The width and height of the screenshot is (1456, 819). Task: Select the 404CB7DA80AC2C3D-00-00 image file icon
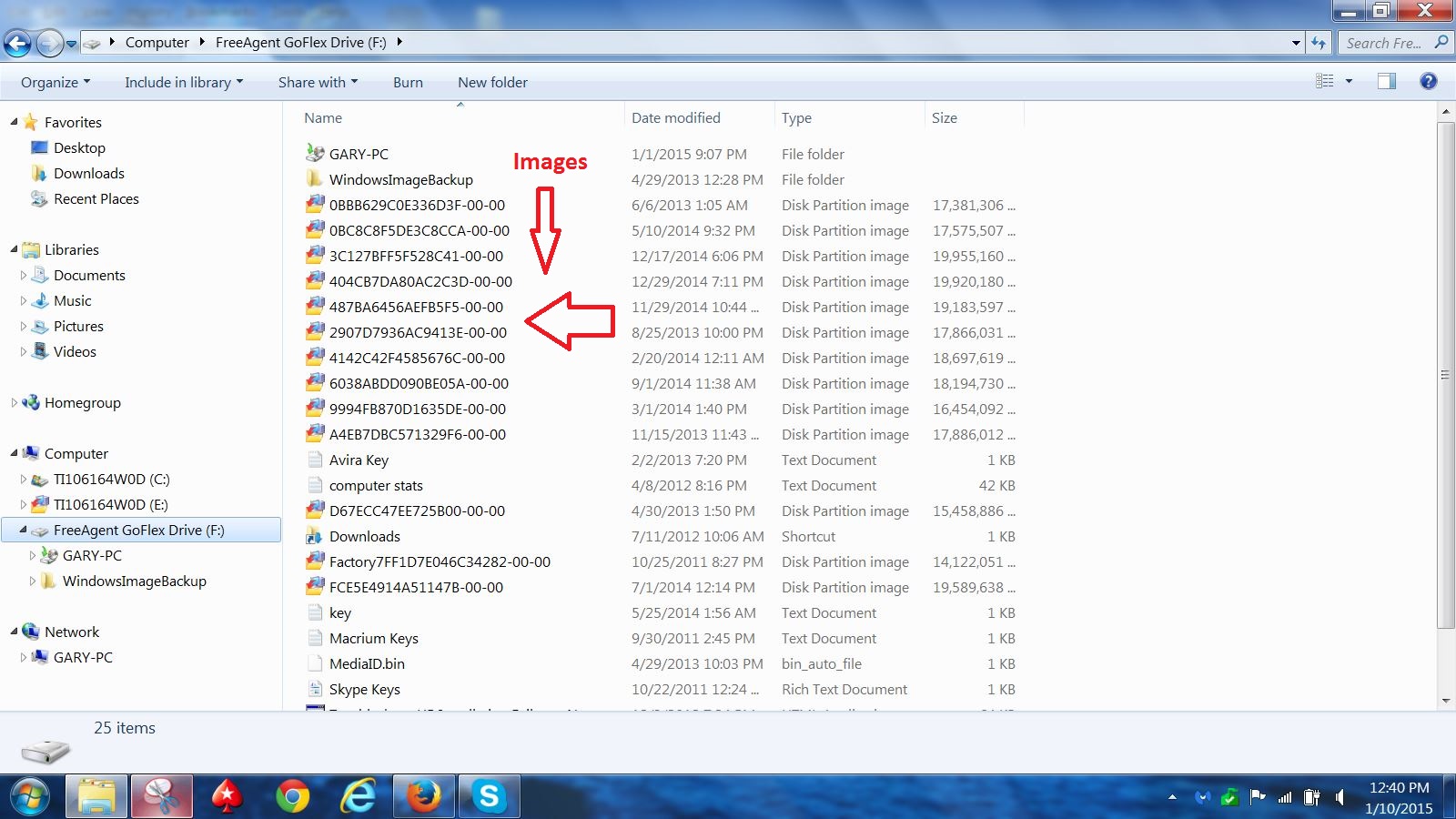315,280
